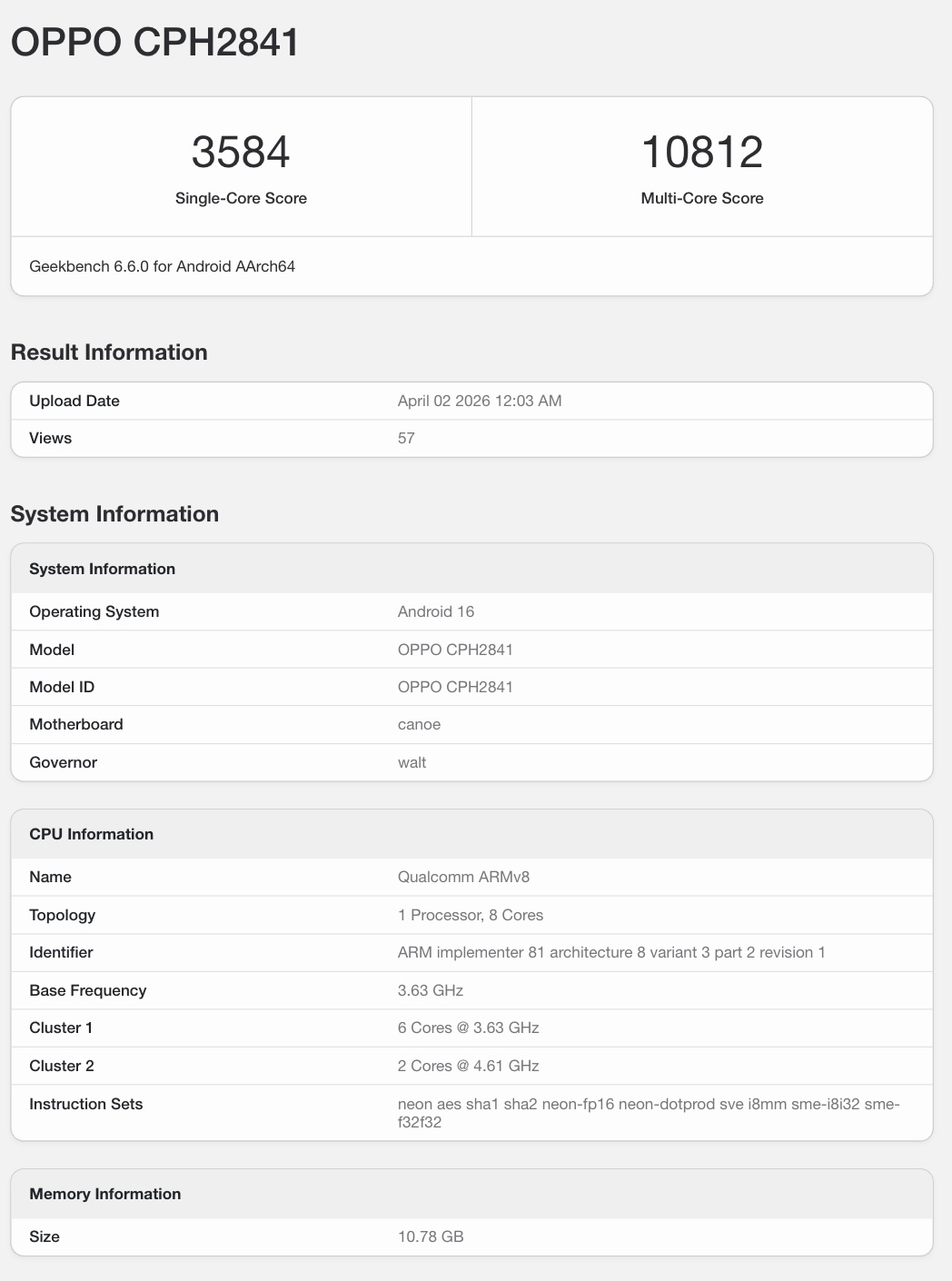Click the Result Information heading
This screenshot has height=1281, width=952.
(x=109, y=352)
